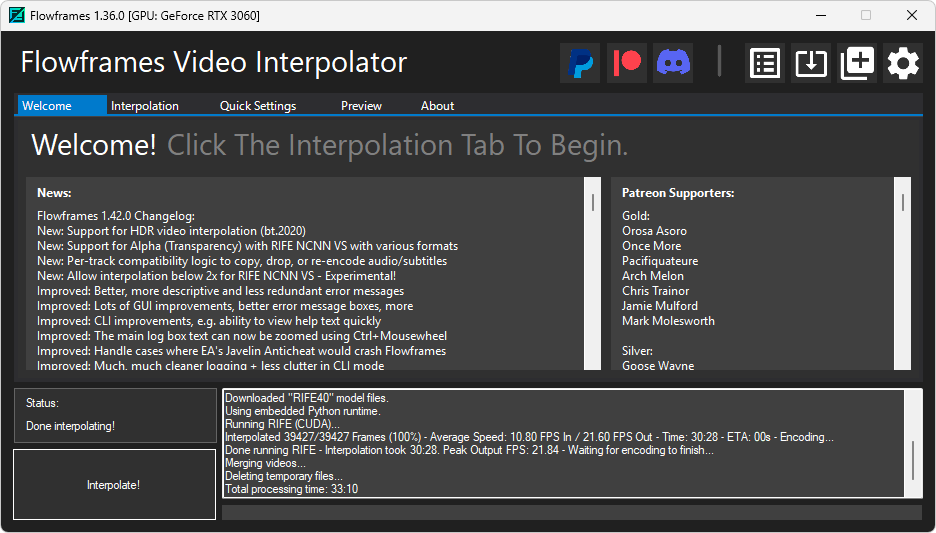Click the 'News:' heading
936x533 pixels.
coord(54,193)
